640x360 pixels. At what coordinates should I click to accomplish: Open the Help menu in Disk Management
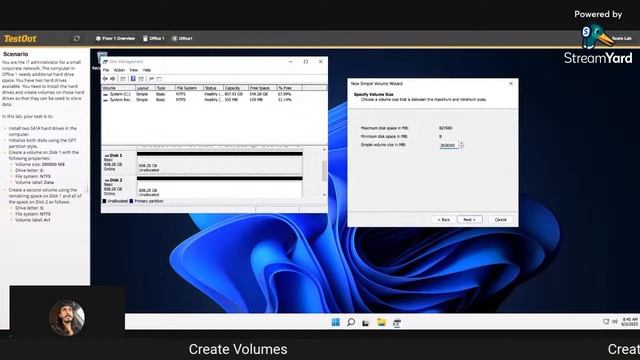pos(147,70)
